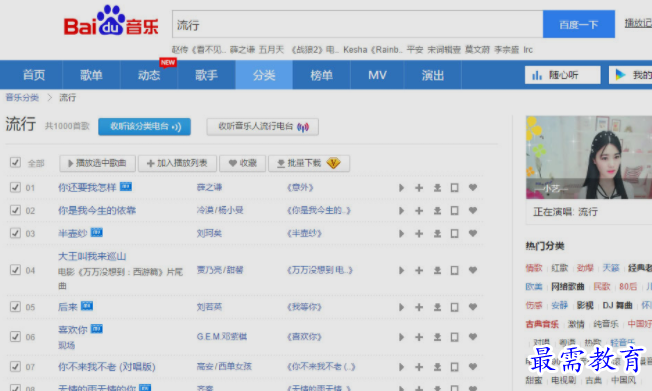The height and width of the screenshot is (391, 652).
Task: Favorite song 04 heart icon
Action: (473, 270)
